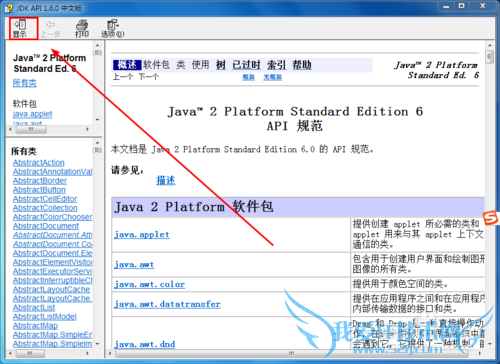Click scroll-down arrow of main content frame
Screen dimensions: 500x364
[x=490, y=344]
